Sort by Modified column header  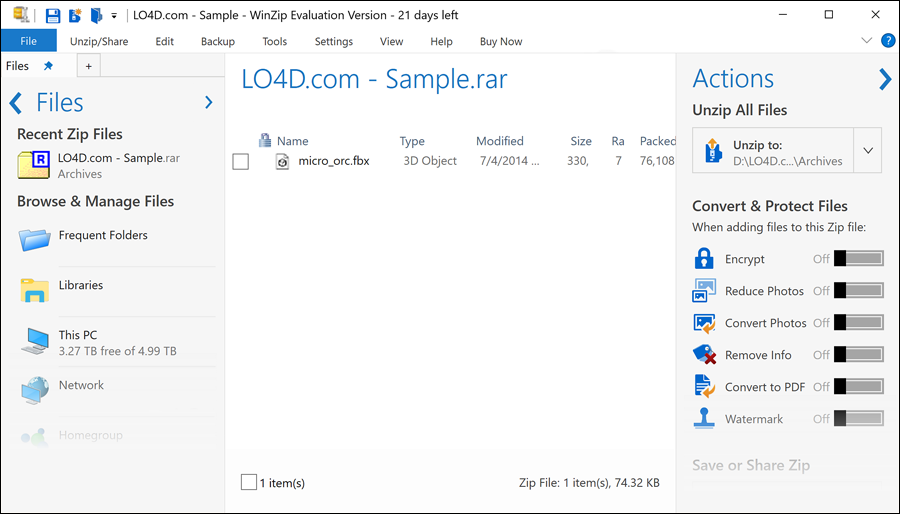[499, 141]
